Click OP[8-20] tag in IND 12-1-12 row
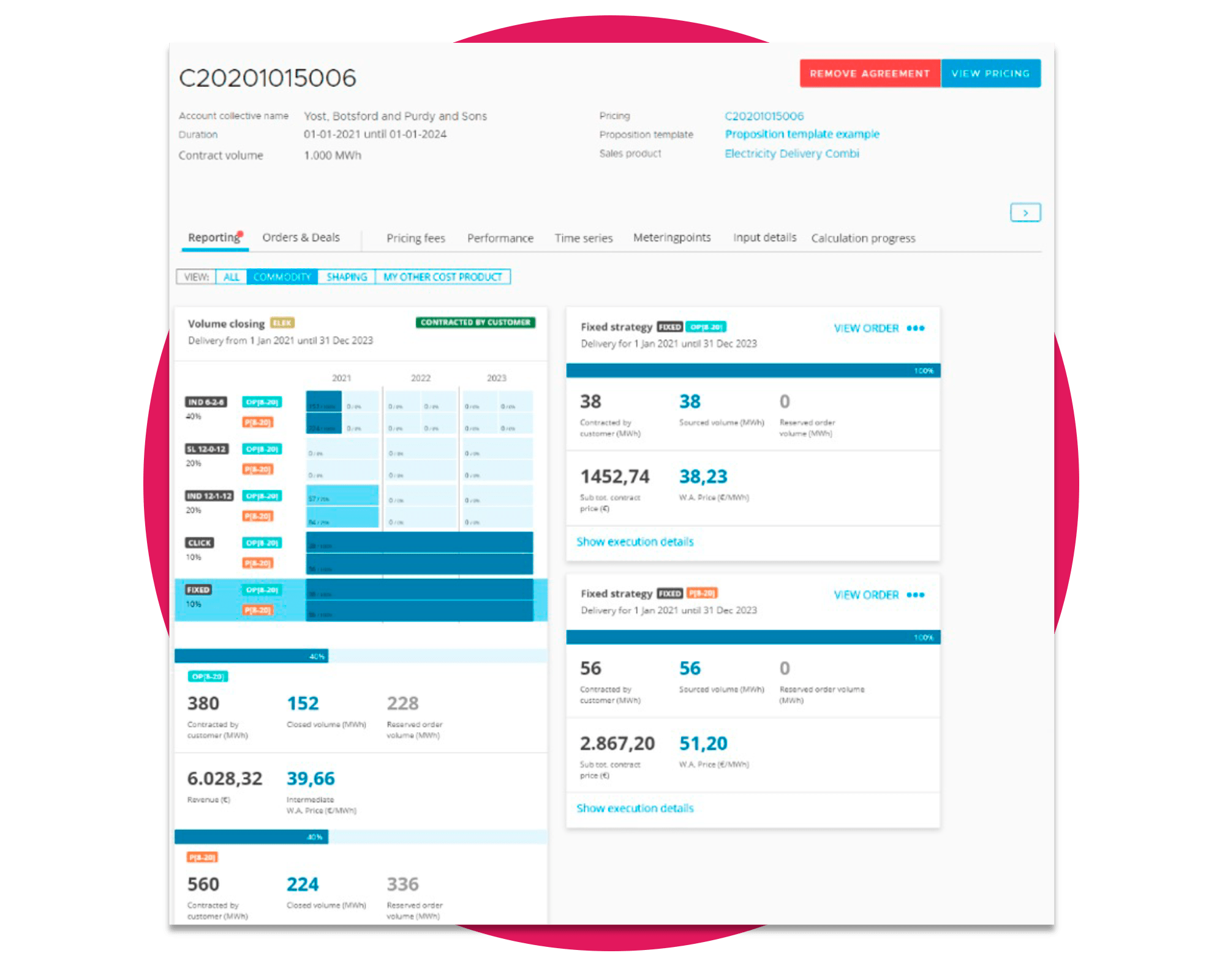 (x=262, y=496)
